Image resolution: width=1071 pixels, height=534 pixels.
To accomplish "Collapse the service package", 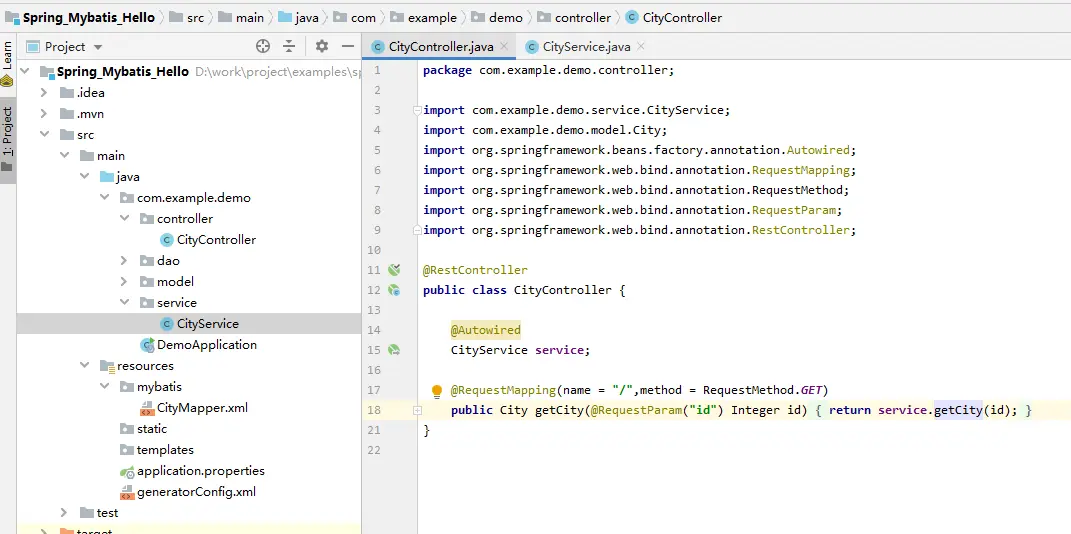I will [x=124, y=303].
